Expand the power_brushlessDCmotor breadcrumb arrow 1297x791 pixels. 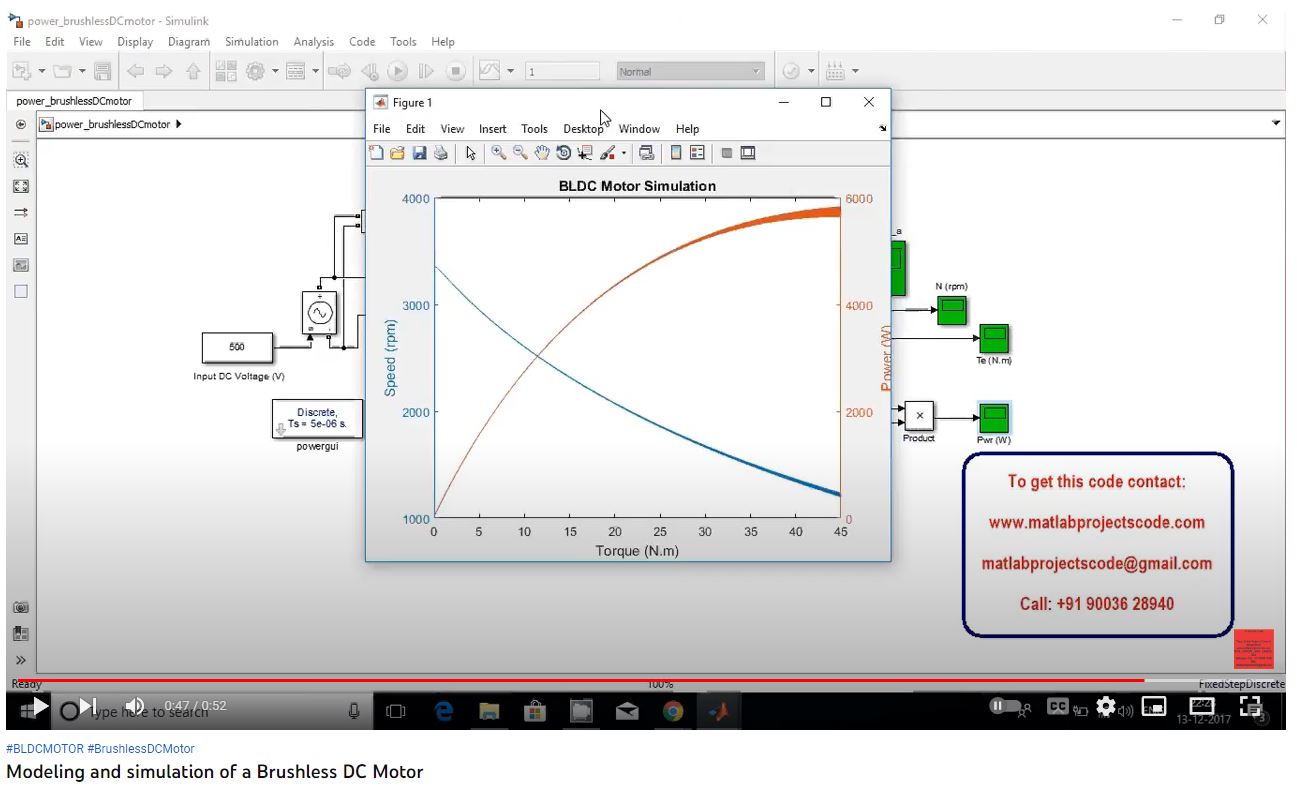pos(178,124)
